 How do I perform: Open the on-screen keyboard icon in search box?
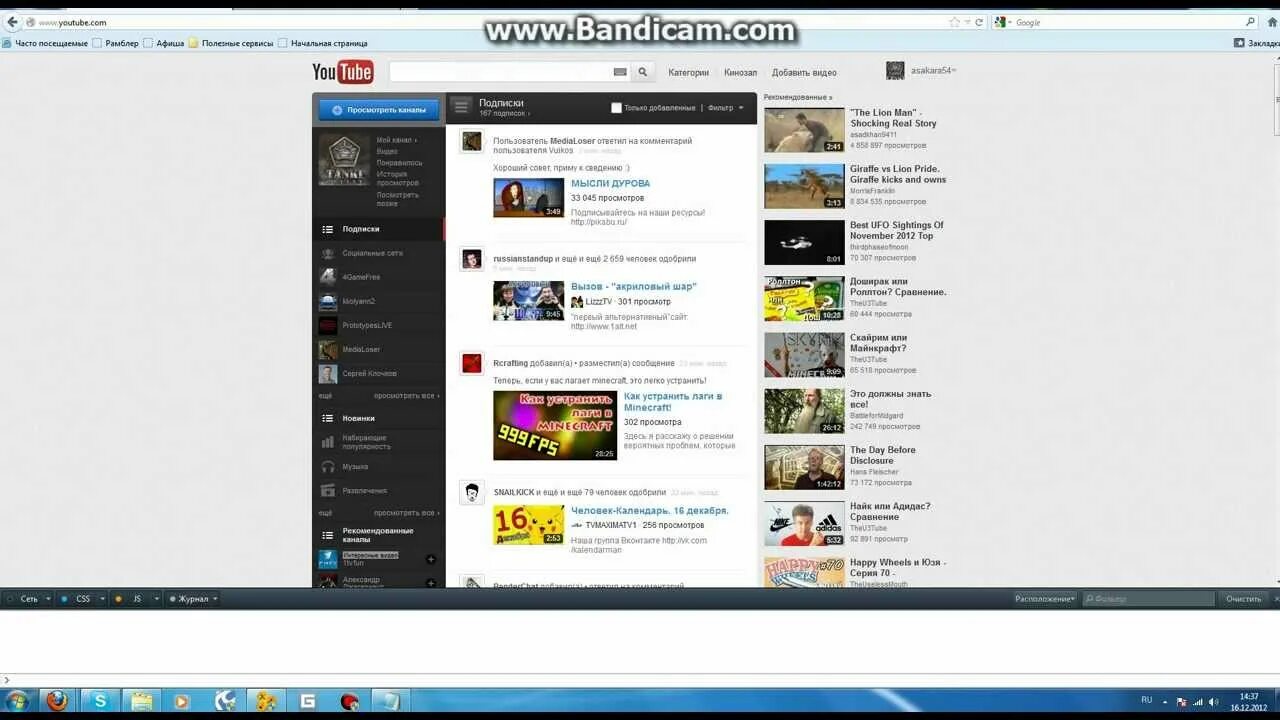click(620, 72)
